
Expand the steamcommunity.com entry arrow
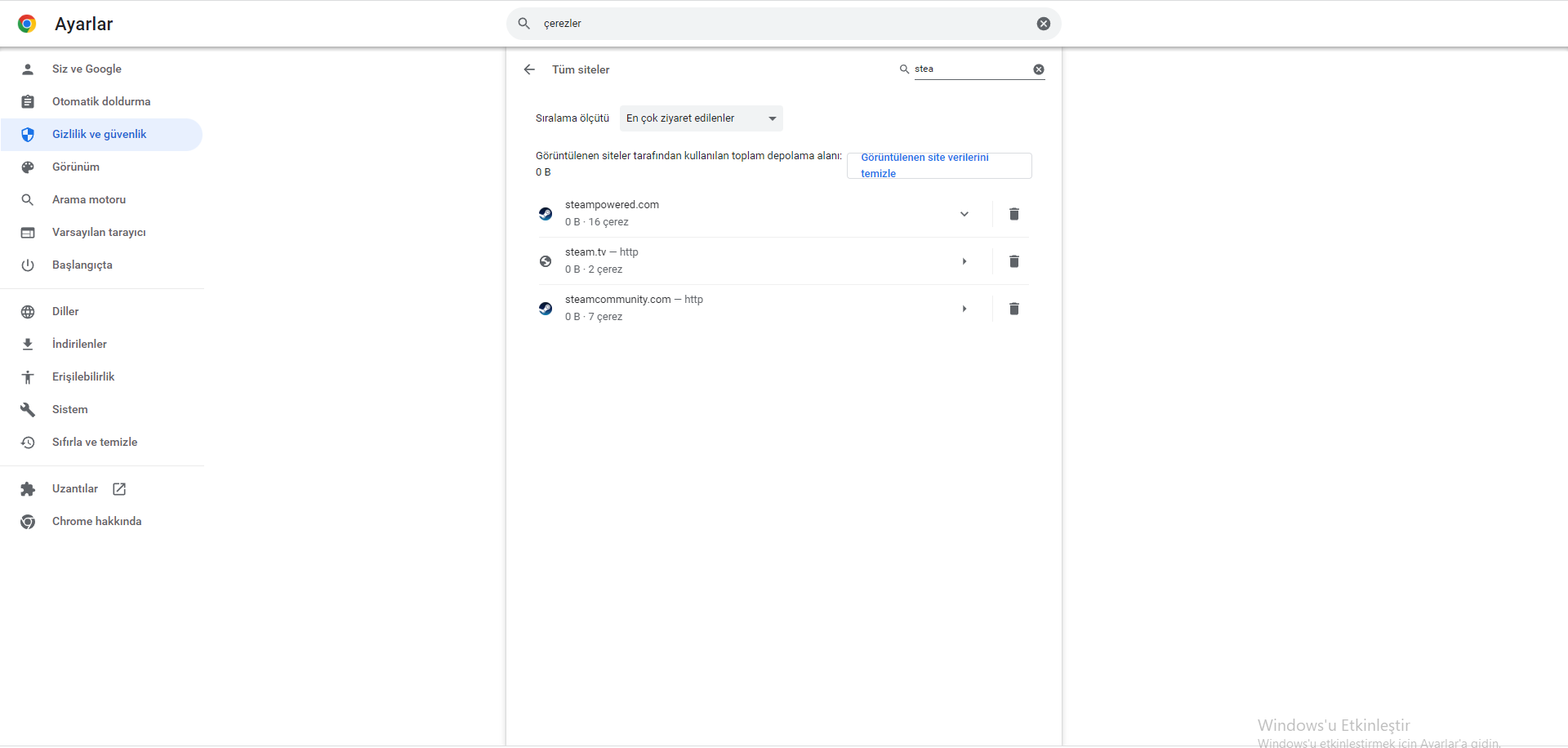[x=964, y=309]
